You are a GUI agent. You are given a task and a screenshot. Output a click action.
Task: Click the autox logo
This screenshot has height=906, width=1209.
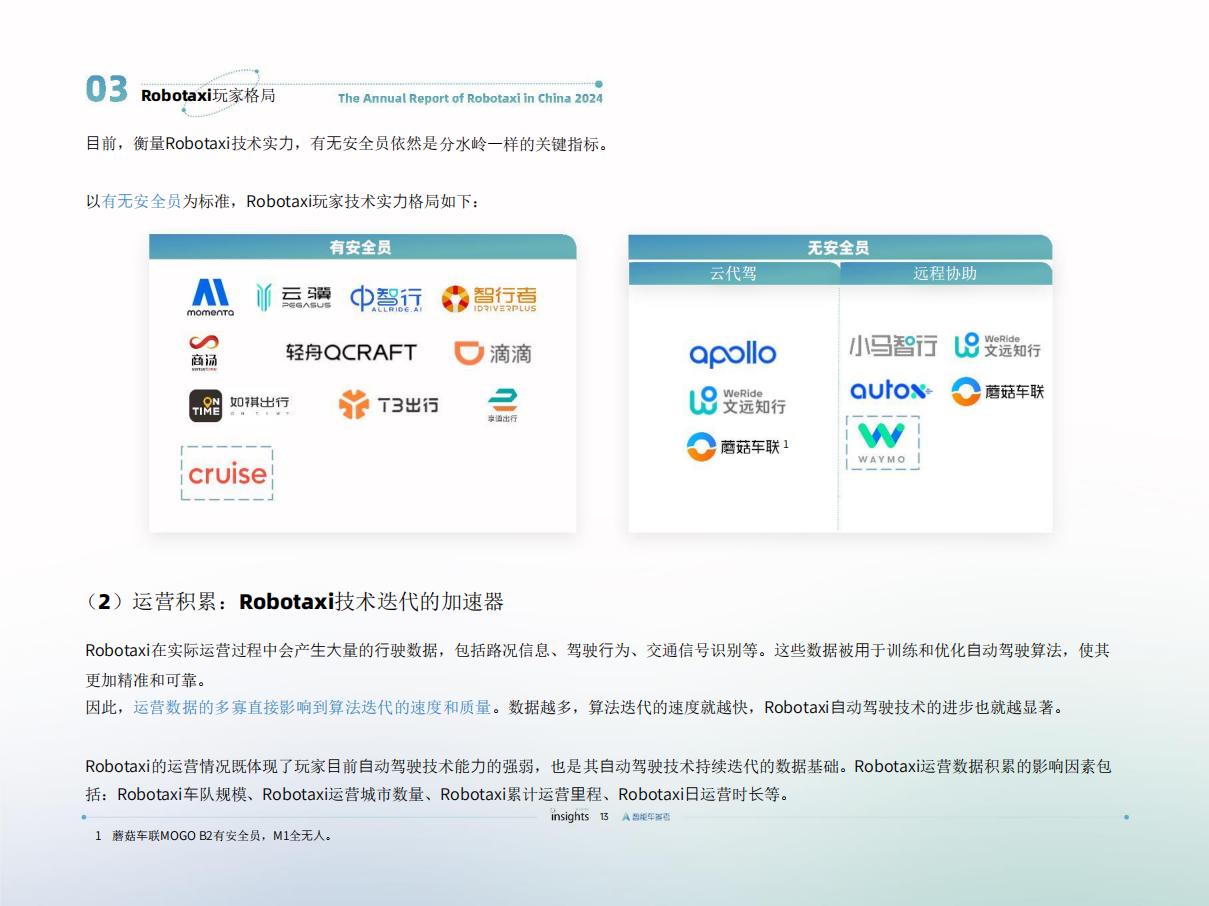[x=891, y=391]
